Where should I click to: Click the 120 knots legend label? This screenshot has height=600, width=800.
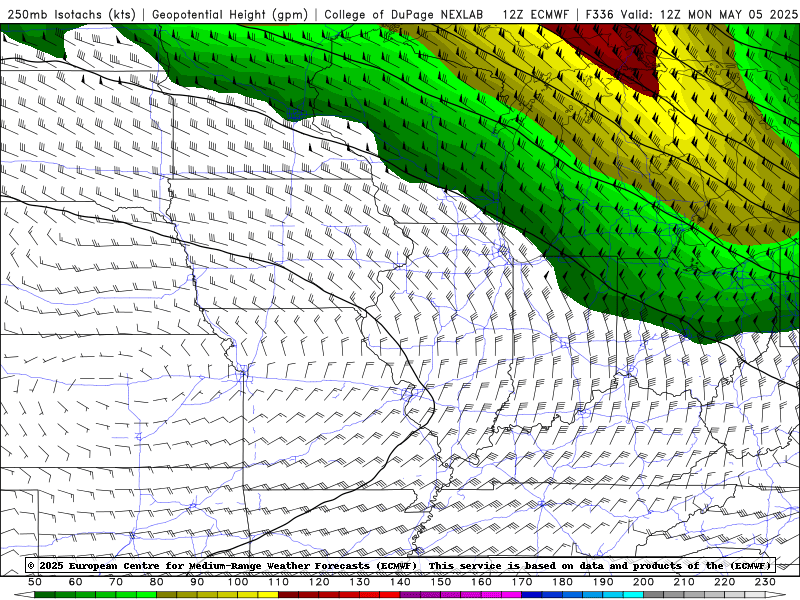[319, 582]
